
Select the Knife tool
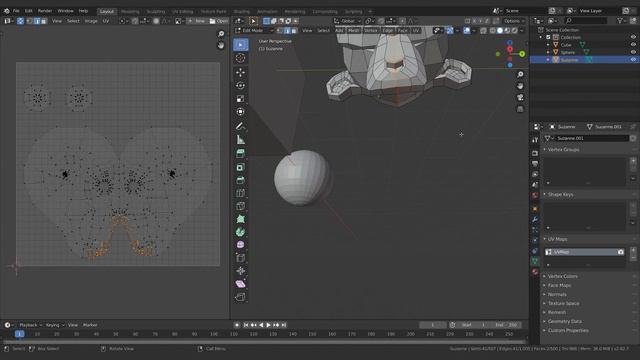240,206
